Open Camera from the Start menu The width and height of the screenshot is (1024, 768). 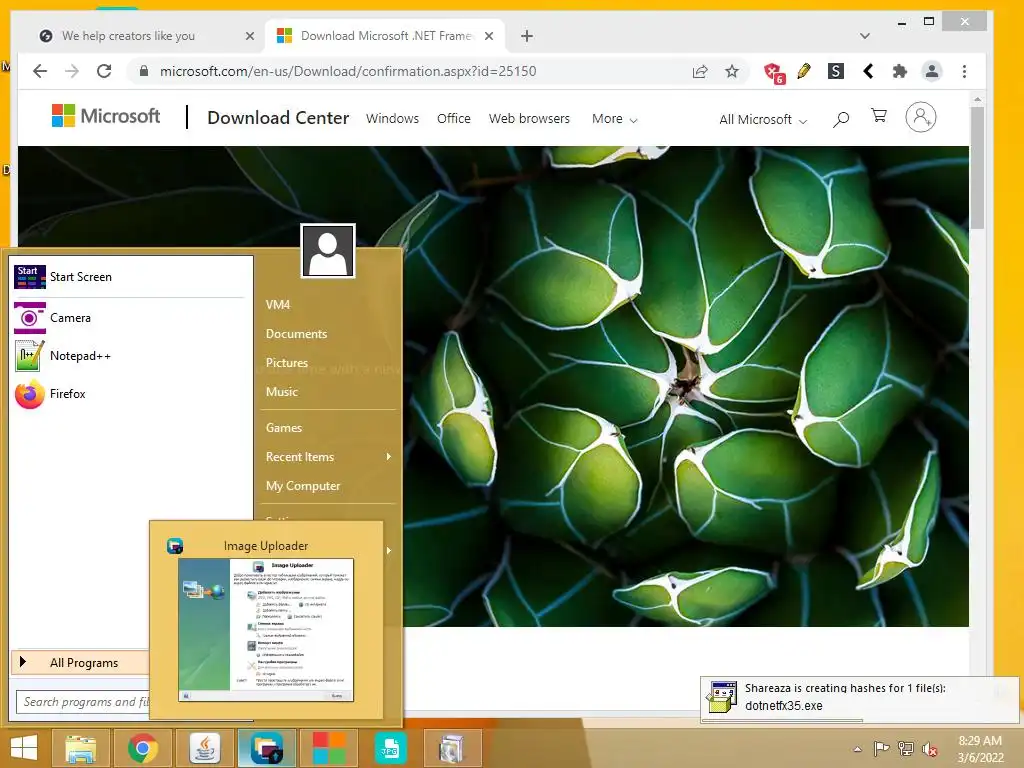[129, 318]
